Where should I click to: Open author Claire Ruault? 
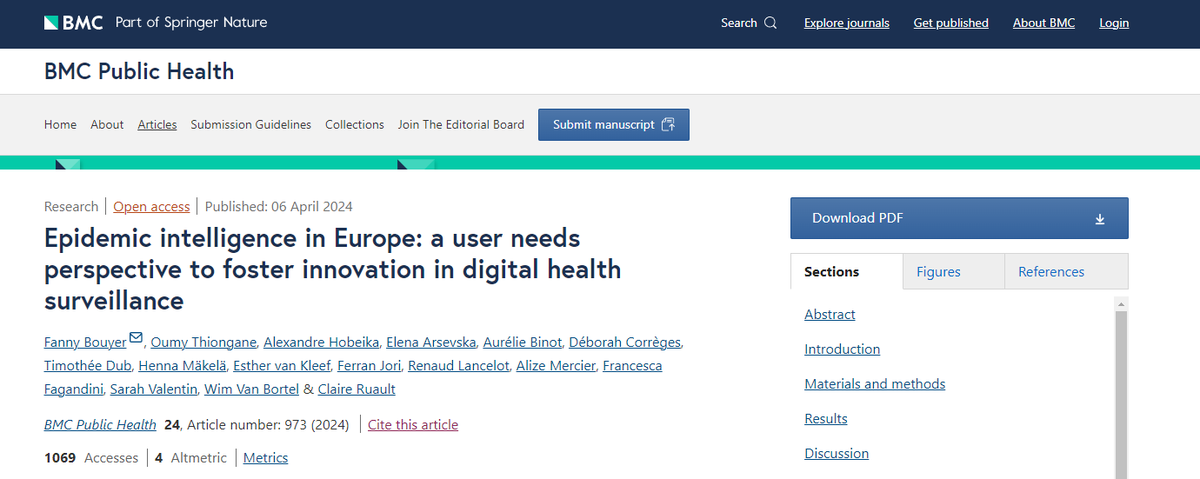(358, 388)
